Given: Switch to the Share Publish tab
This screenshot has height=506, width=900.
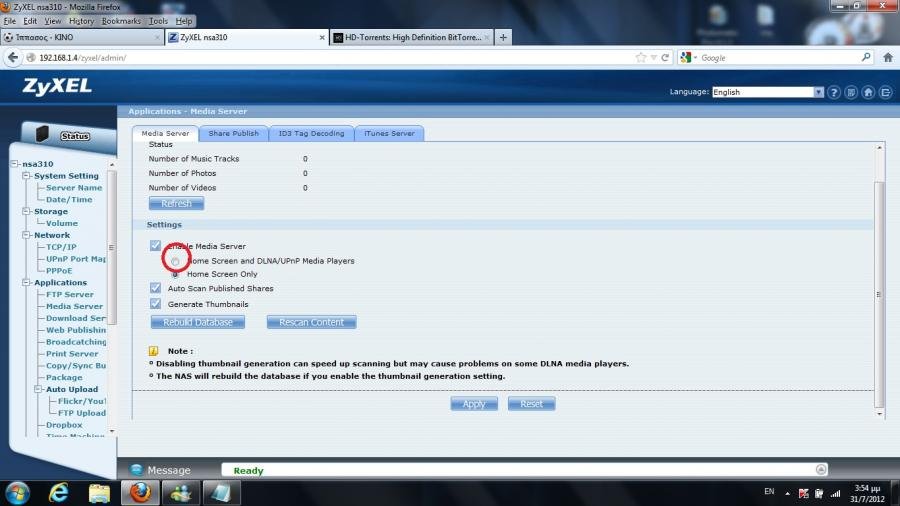Looking at the screenshot, I should 233,133.
